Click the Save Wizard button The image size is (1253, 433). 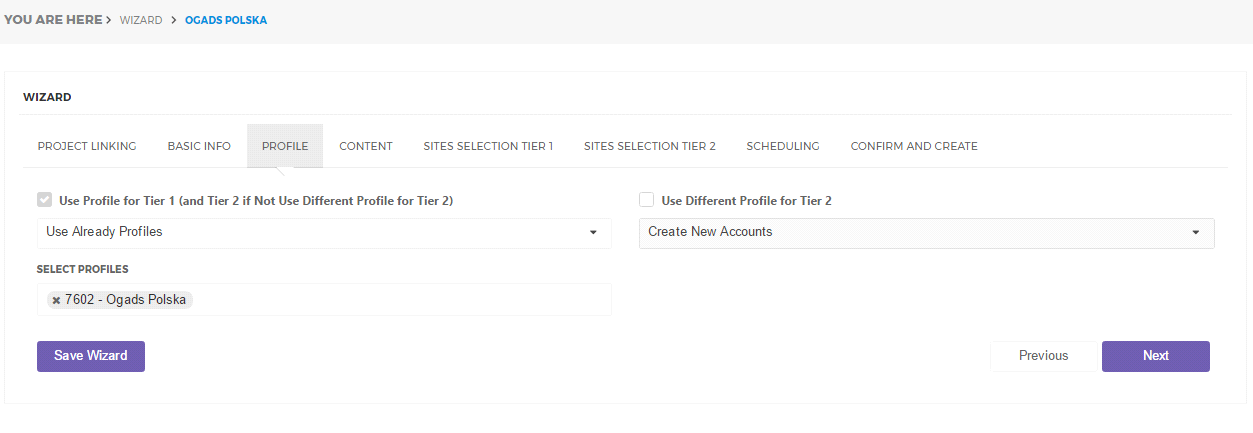pos(91,356)
